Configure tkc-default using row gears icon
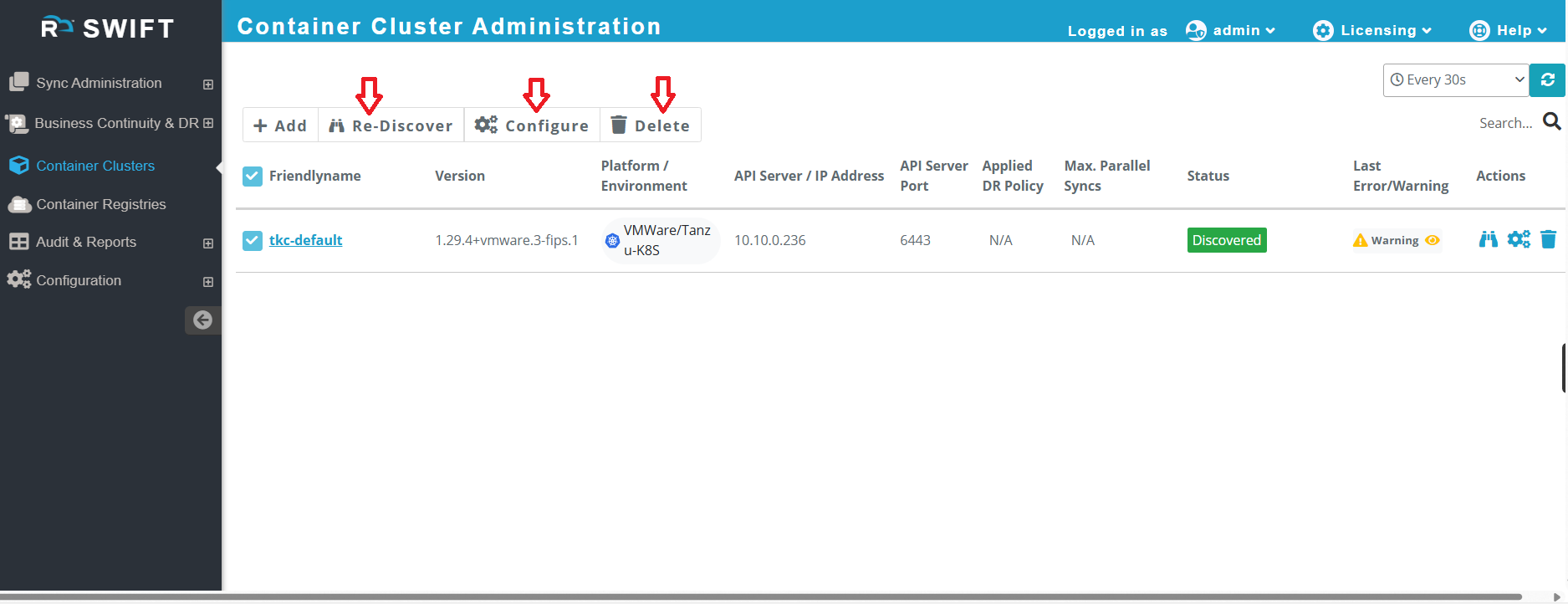Screen dimensions: 1568x604 [x=1519, y=239]
